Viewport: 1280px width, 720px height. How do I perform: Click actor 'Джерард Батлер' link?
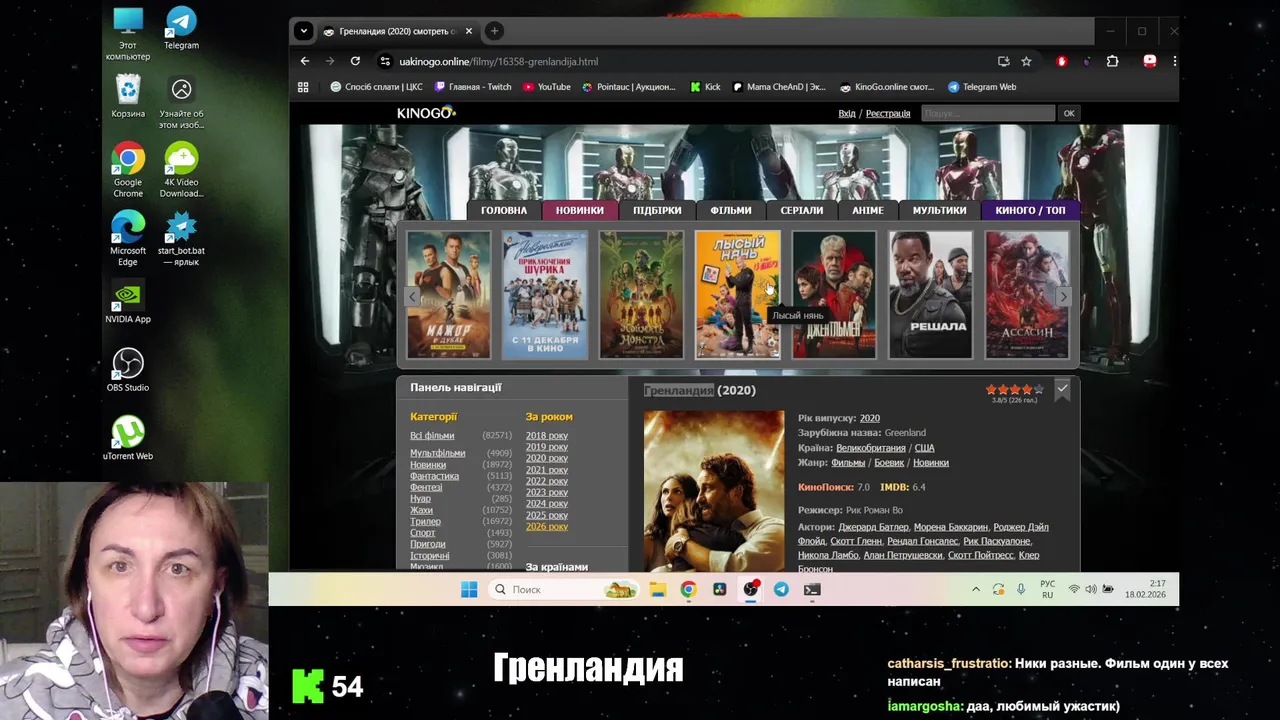pos(873,527)
